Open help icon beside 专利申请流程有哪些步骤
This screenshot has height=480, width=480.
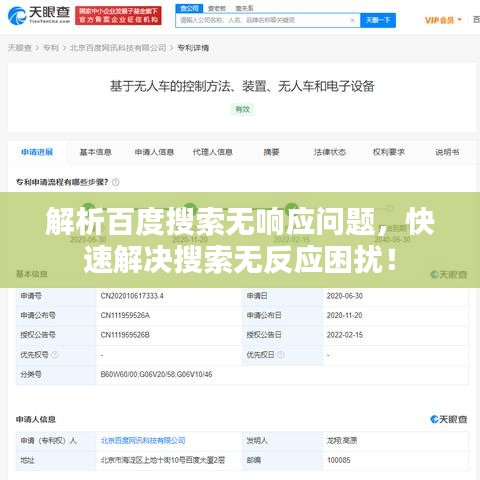[116, 182]
